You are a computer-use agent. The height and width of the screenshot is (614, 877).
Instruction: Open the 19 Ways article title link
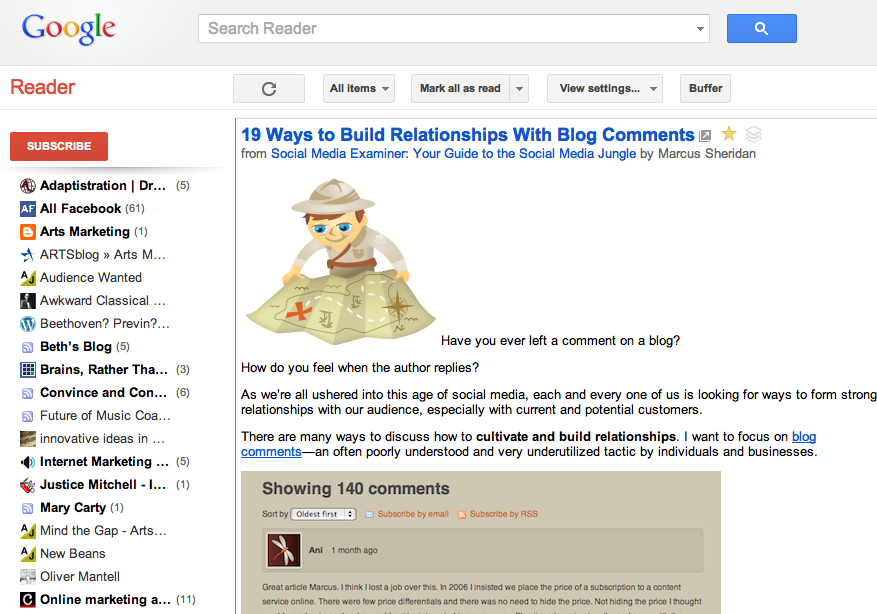pyautogui.click(x=468, y=135)
